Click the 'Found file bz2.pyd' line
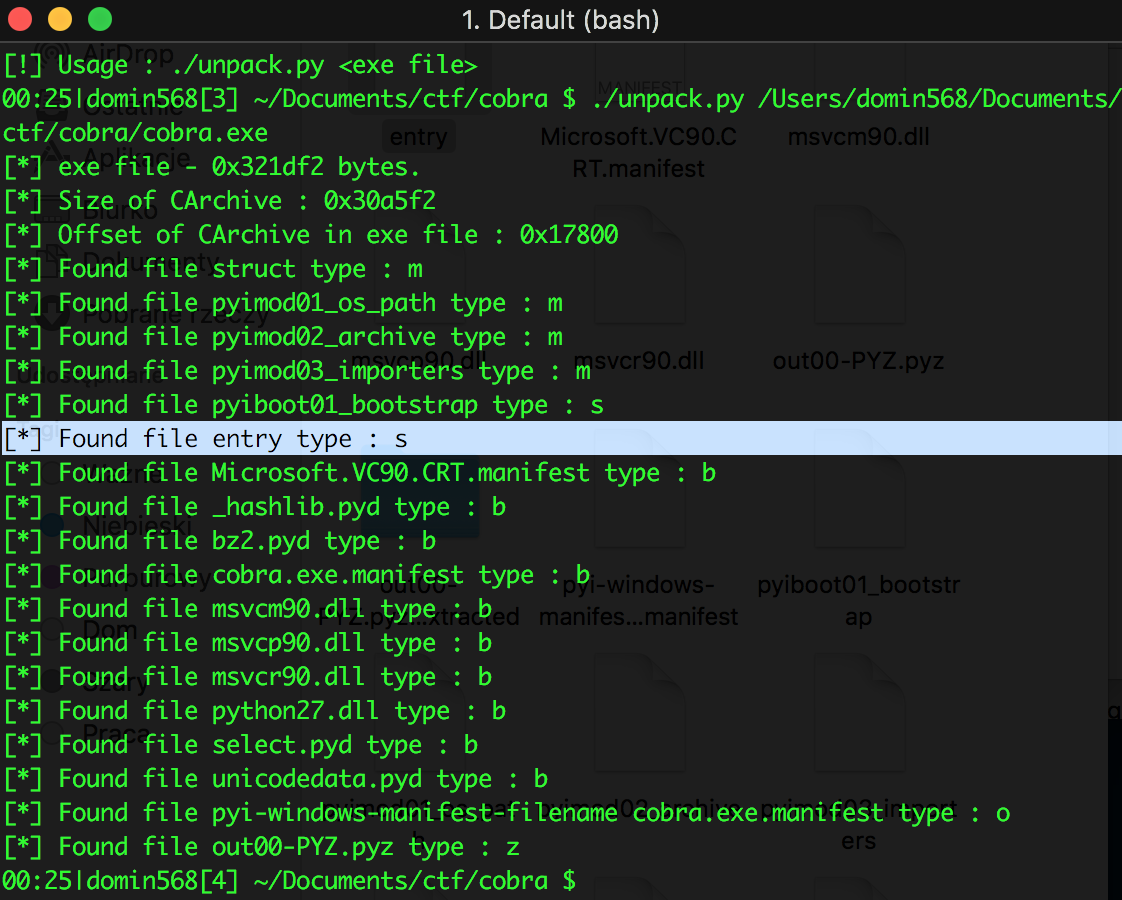 pyautogui.click(x=220, y=541)
